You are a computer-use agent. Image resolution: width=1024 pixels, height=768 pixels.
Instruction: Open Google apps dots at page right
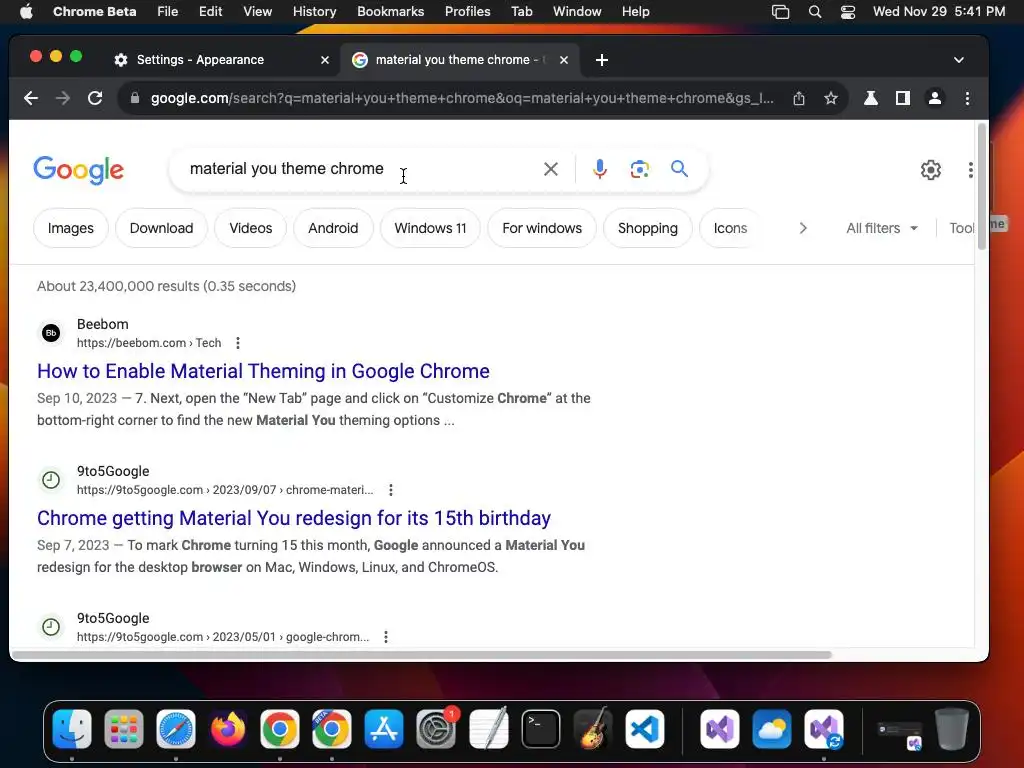[970, 170]
